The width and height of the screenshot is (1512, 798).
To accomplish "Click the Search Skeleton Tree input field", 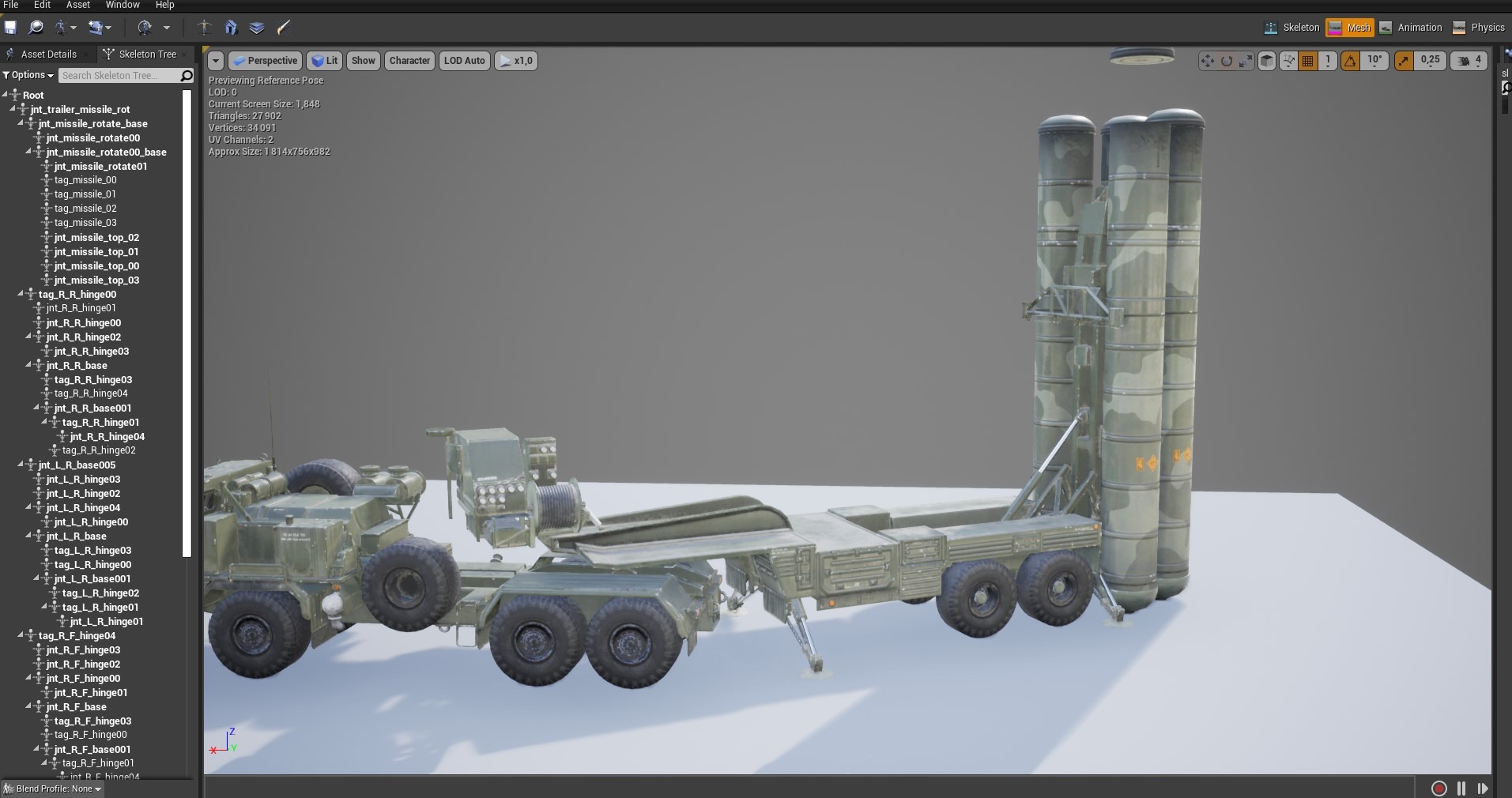I will [119, 75].
